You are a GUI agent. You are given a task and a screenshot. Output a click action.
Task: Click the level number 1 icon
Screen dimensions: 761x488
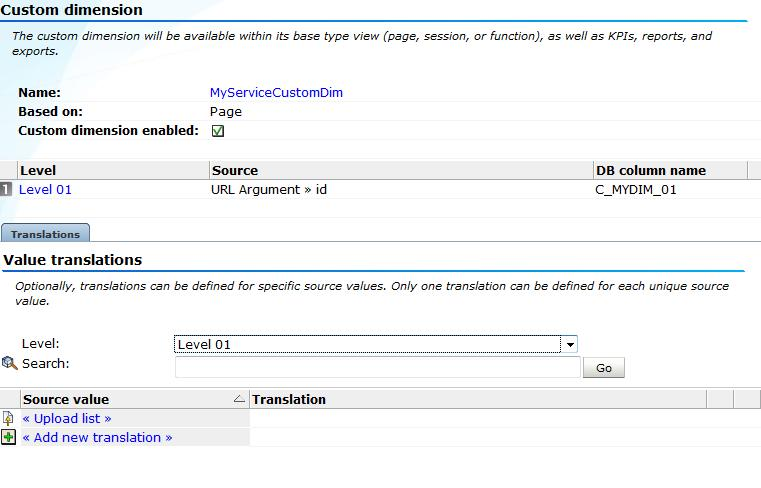point(6,189)
